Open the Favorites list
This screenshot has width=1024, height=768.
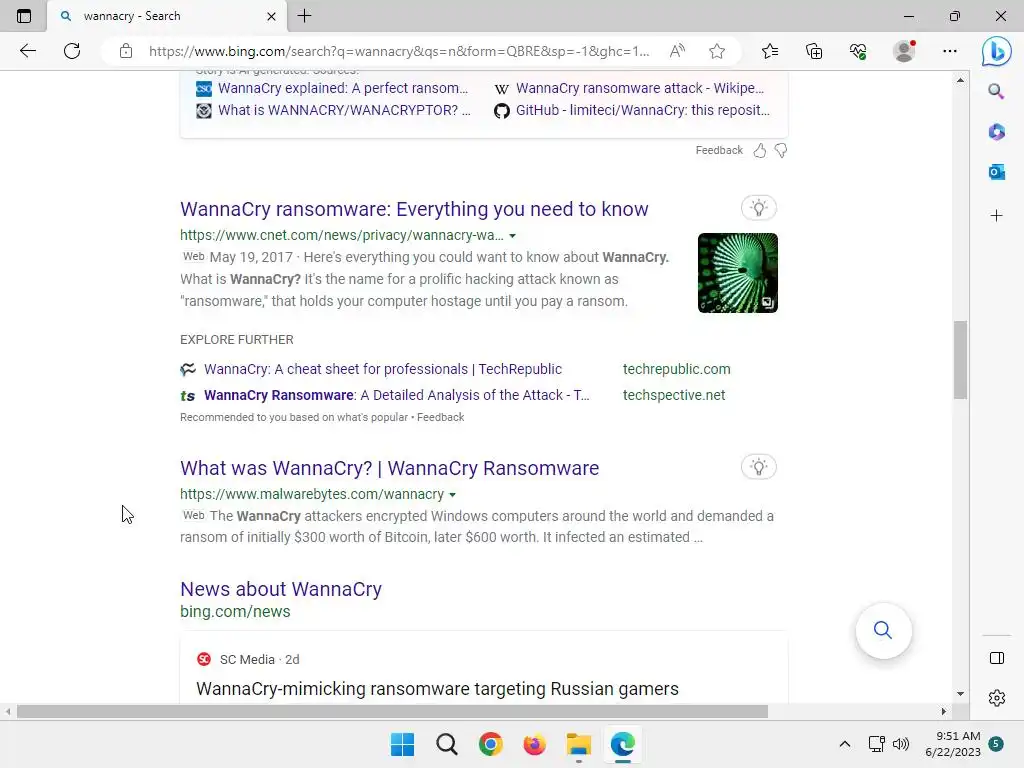[770, 51]
